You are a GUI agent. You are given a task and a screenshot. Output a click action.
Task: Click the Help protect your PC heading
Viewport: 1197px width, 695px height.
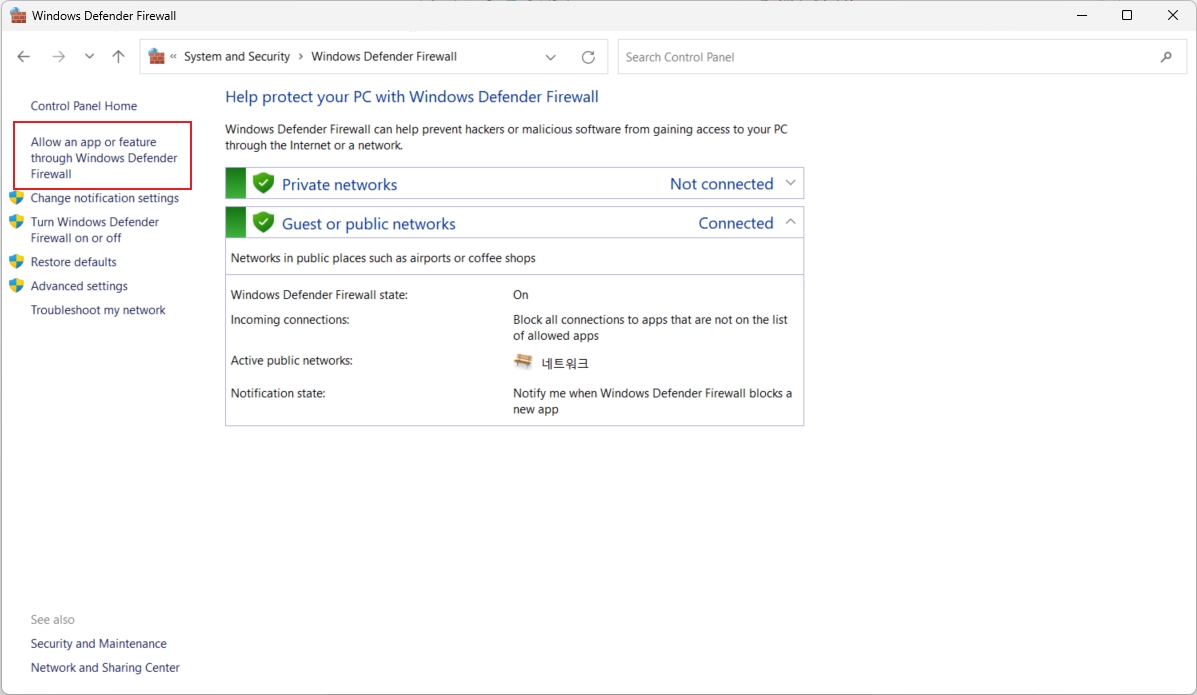(x=411, y=97)
